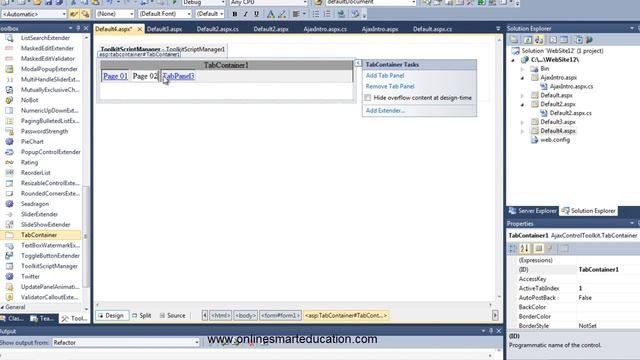Click the Add Extender link
640x360 pixels.
click(x=385, y=111)
